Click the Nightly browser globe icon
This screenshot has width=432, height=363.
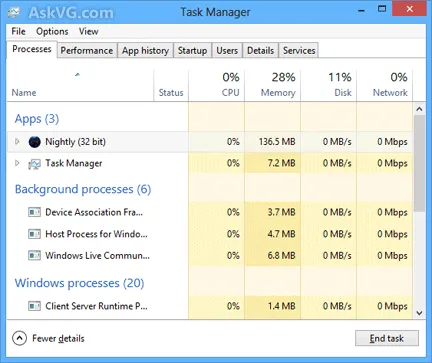pyautogui.click(x=35, y=142)
